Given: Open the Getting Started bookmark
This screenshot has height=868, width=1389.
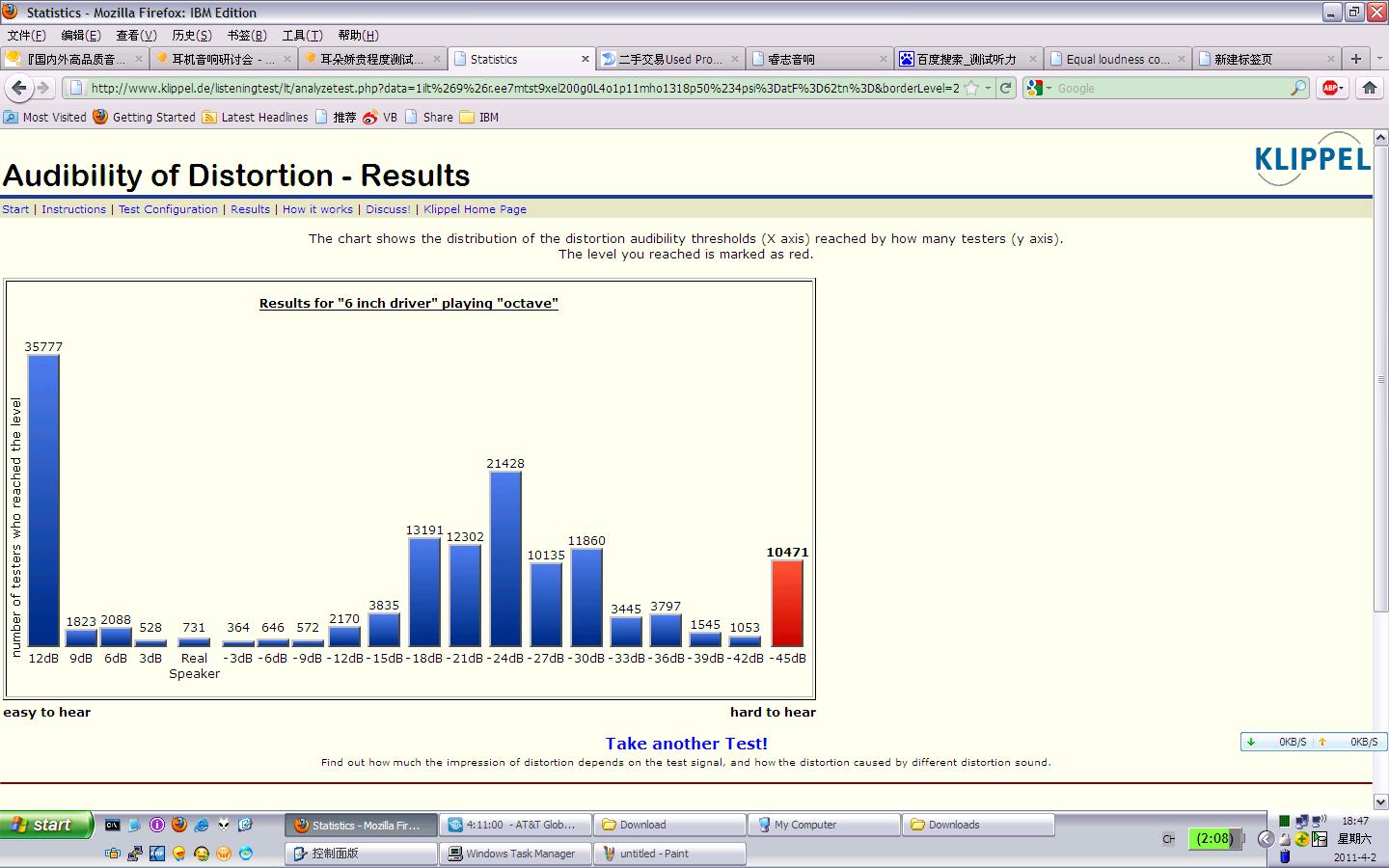Looking at the screenshot, I should click(144, 117).
